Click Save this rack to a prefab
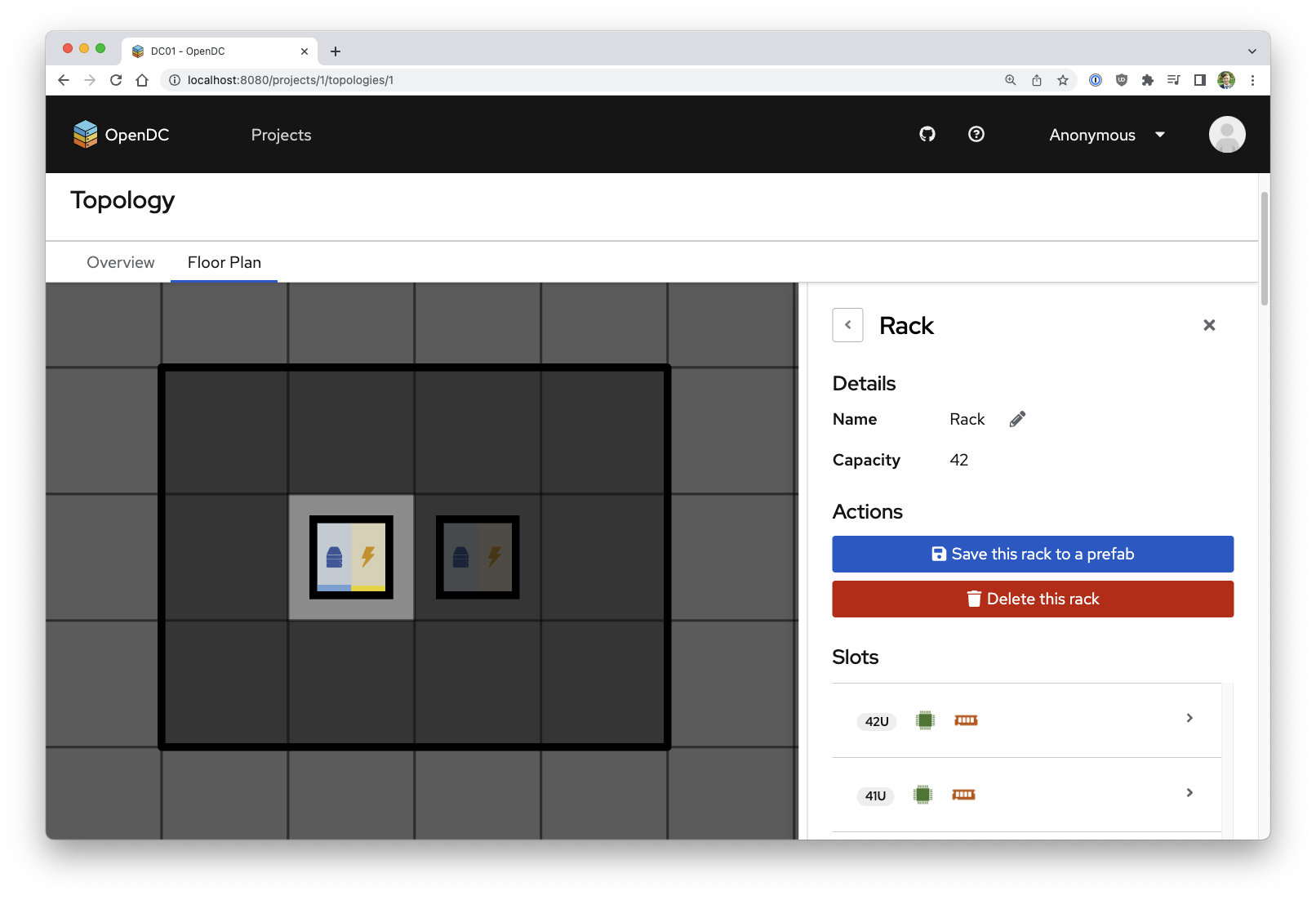Image resolution: width=1316 pixels, height=900 pixels. (1032, 554)
